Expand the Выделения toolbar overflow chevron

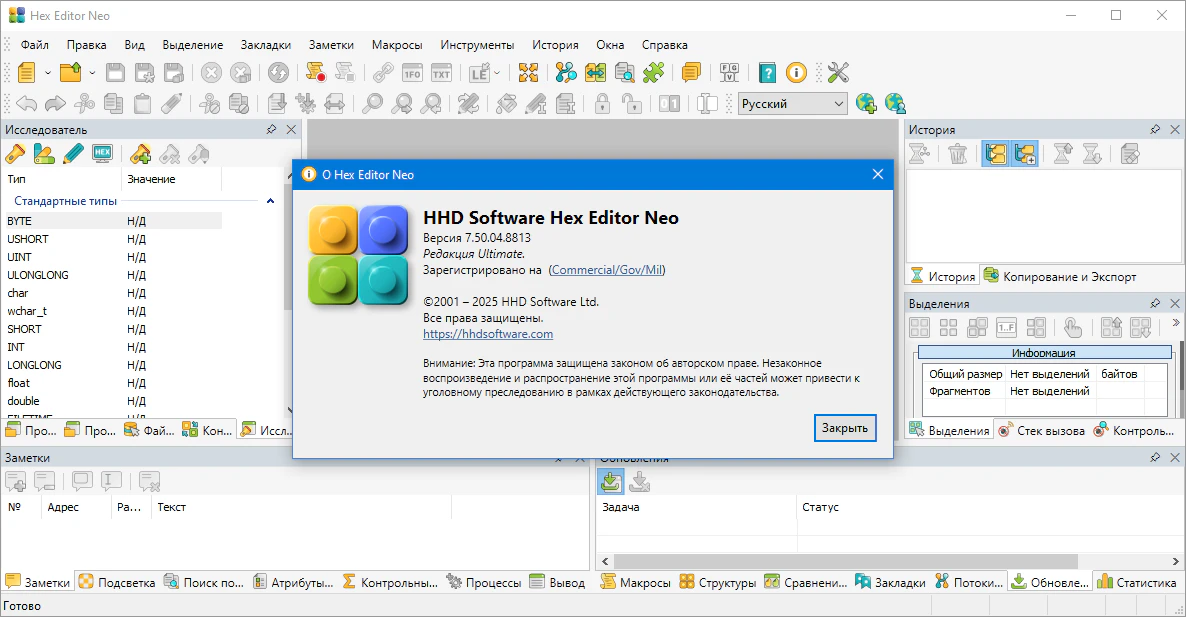pyautogui.click(x=1175, y=323)
